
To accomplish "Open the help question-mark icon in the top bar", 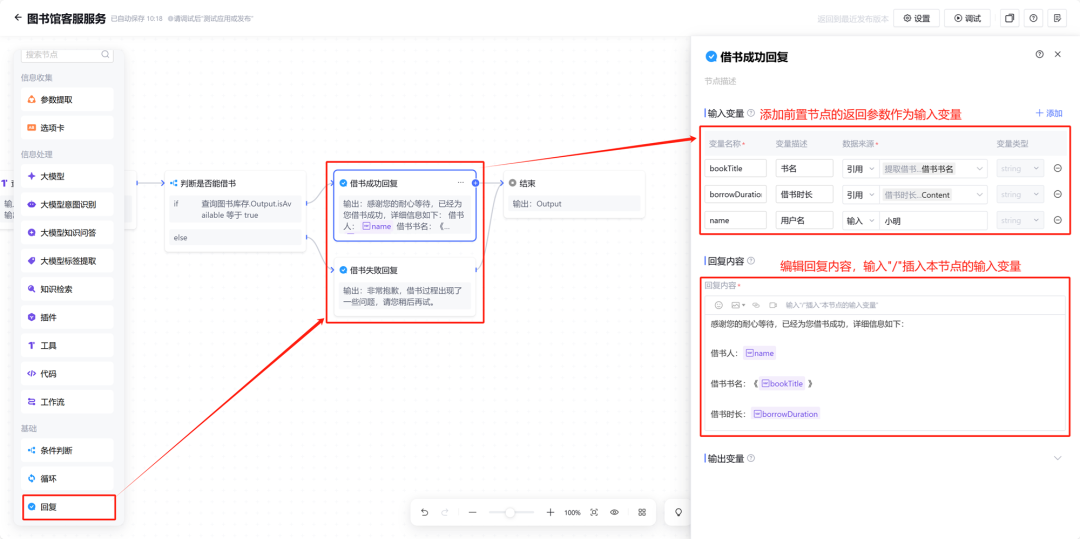I will click(x=1033, y=19).
